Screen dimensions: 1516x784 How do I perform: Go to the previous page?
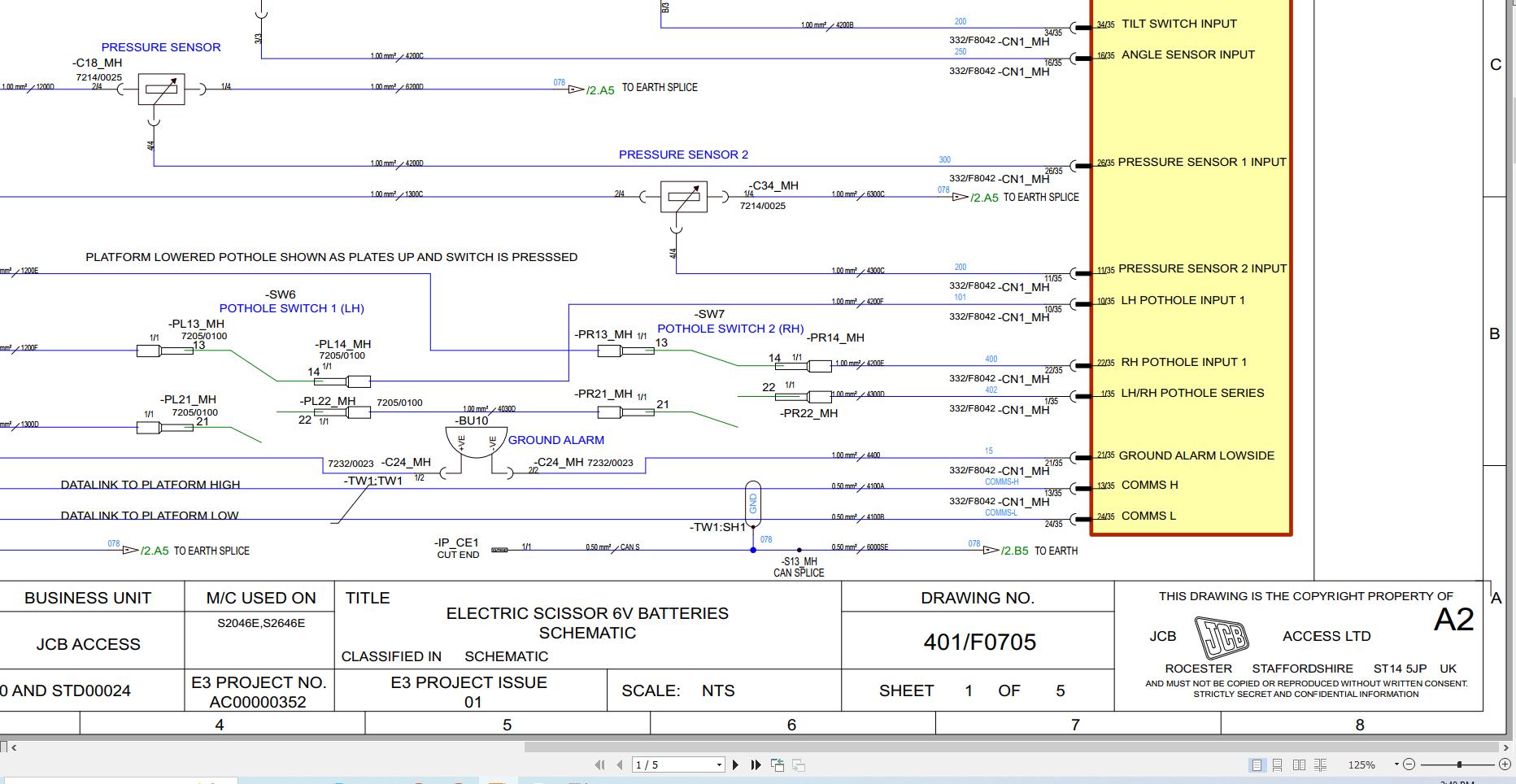(x=620, y=764)
